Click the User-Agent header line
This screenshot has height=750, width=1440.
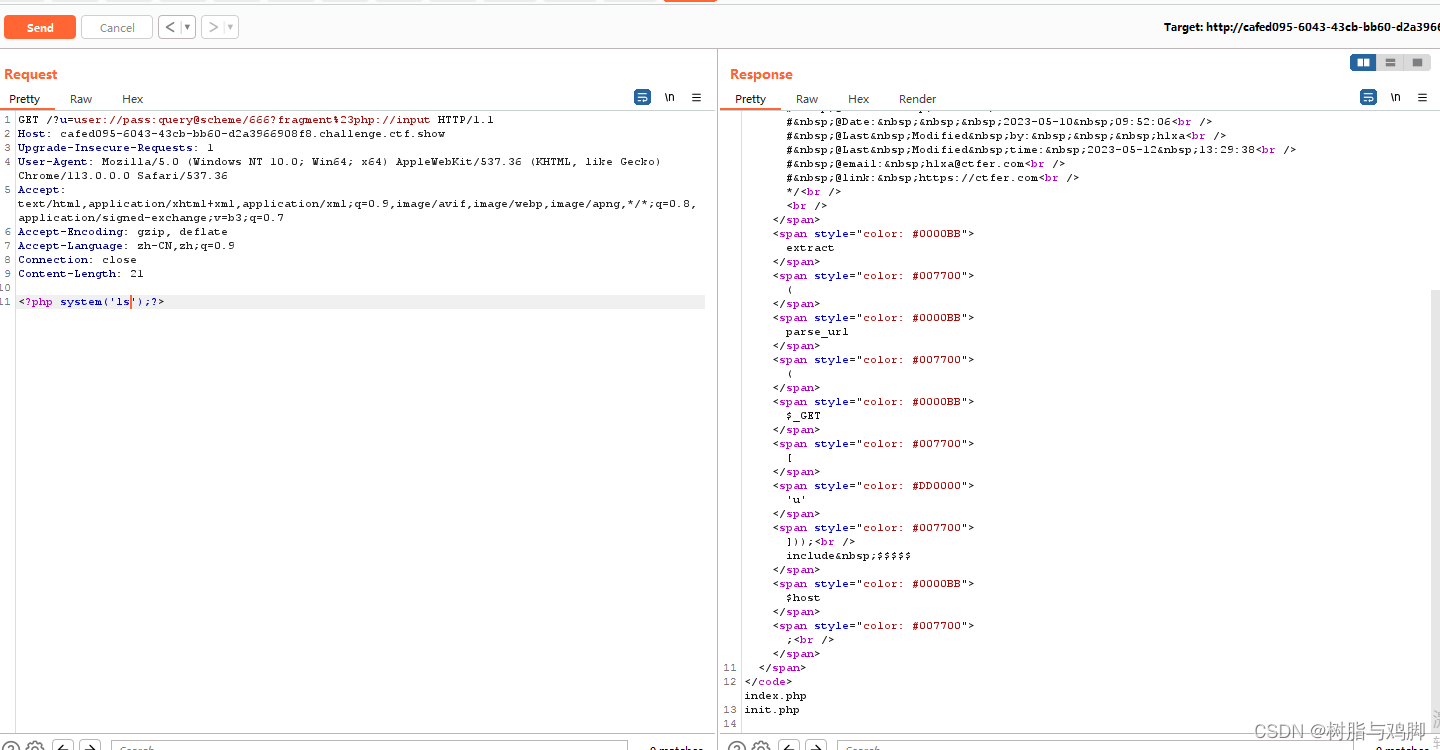339,169
